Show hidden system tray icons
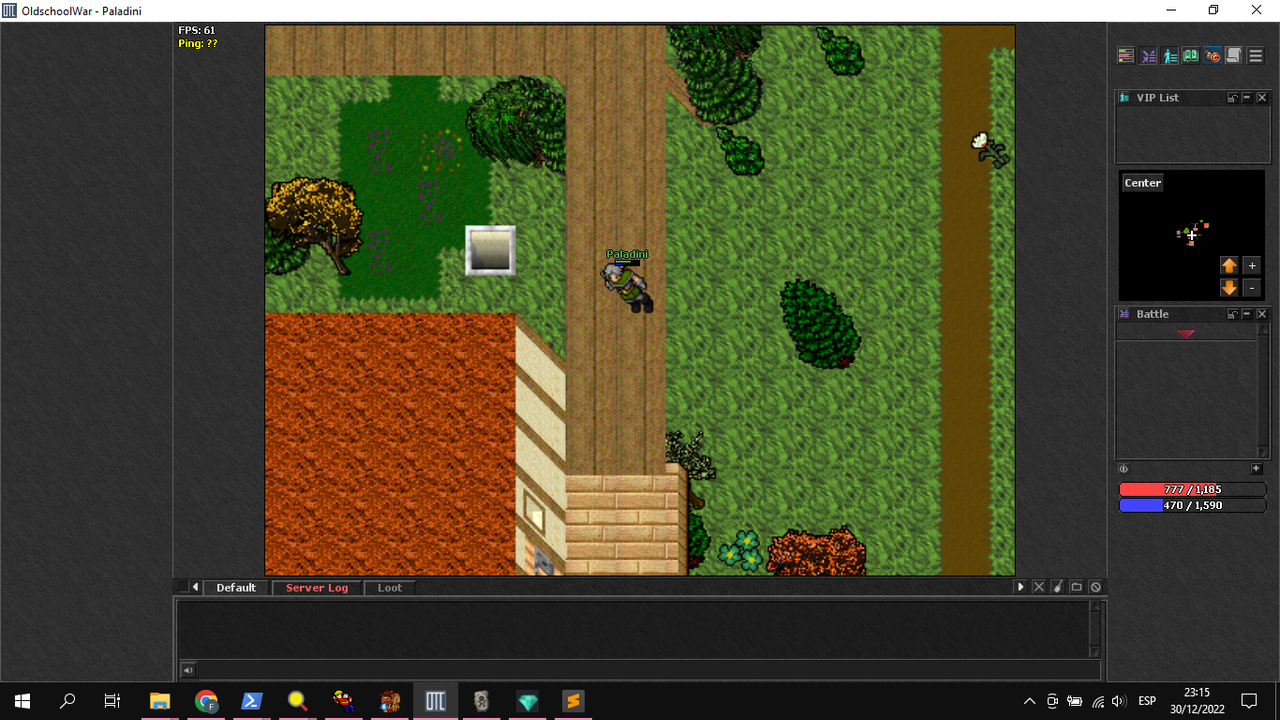Viewport: 1280px width, 720px height. point(1029,701)
